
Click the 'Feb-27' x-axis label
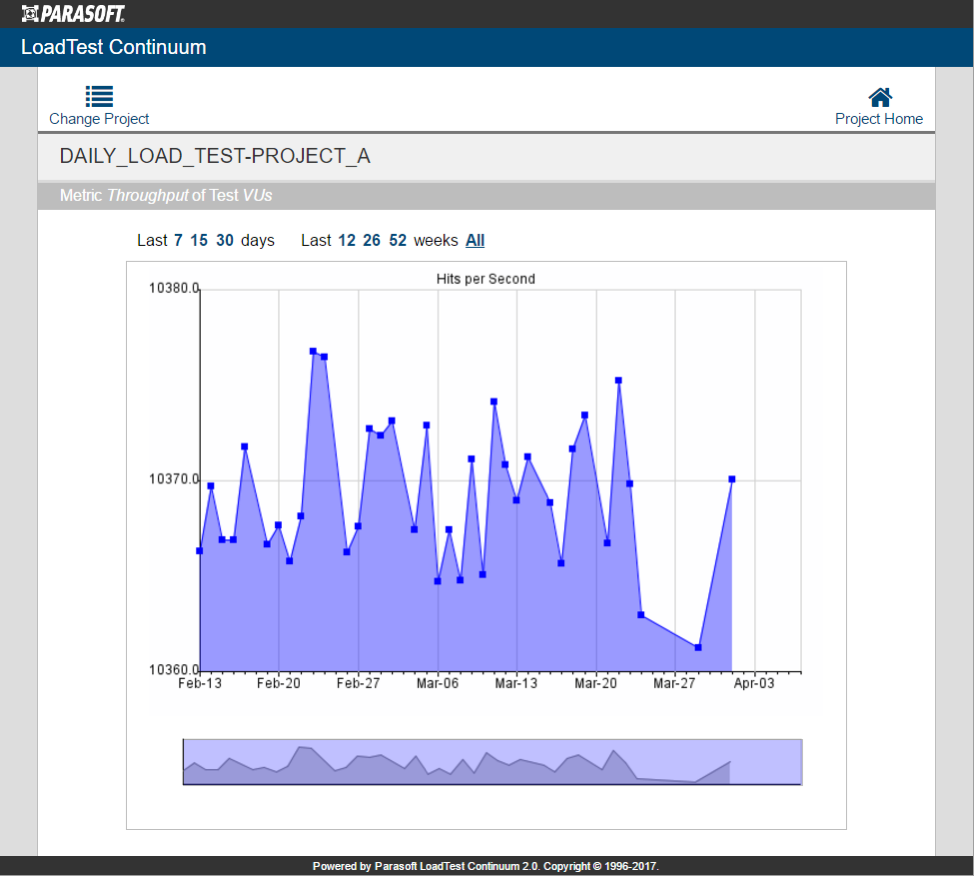coord(358,683)
